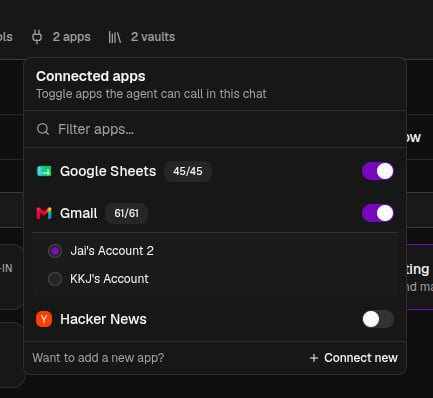
Task: Click the Gmail app label
Action: [x=79, y=213]
